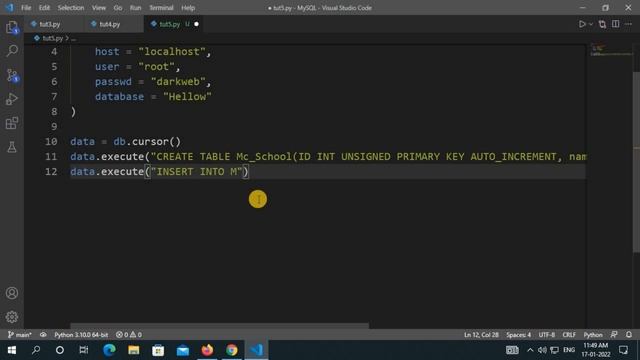Open Task View on taskbar
The image size is (640, 360).
[x=84, y=350]
